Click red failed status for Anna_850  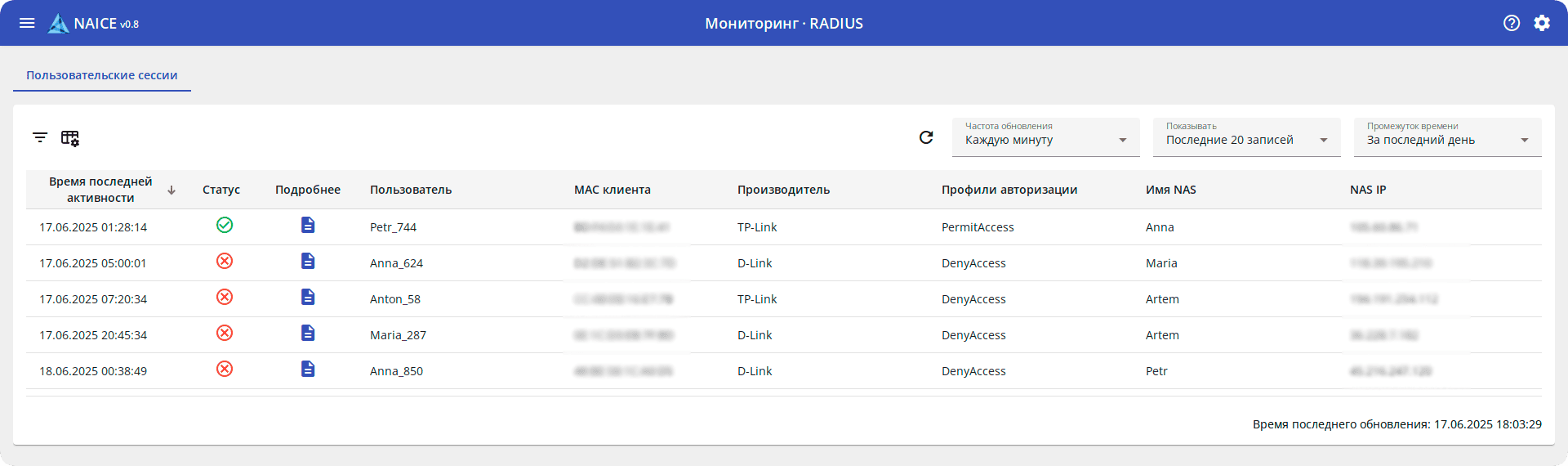225,369
